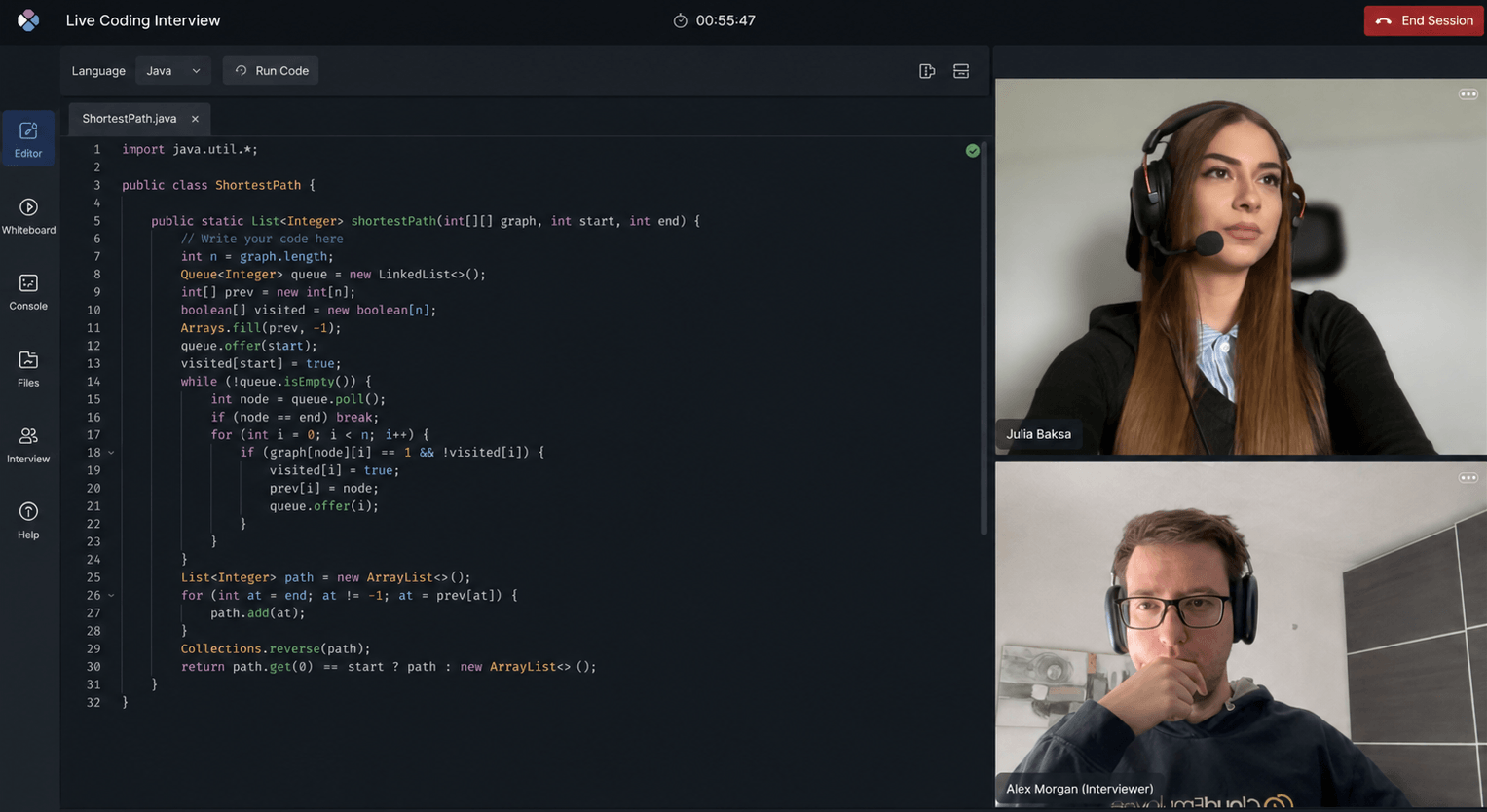Toggle the side-by-side split layout icon
Image resolution: width=1487 pixels, height=812 pixels.
pos(927,71)
